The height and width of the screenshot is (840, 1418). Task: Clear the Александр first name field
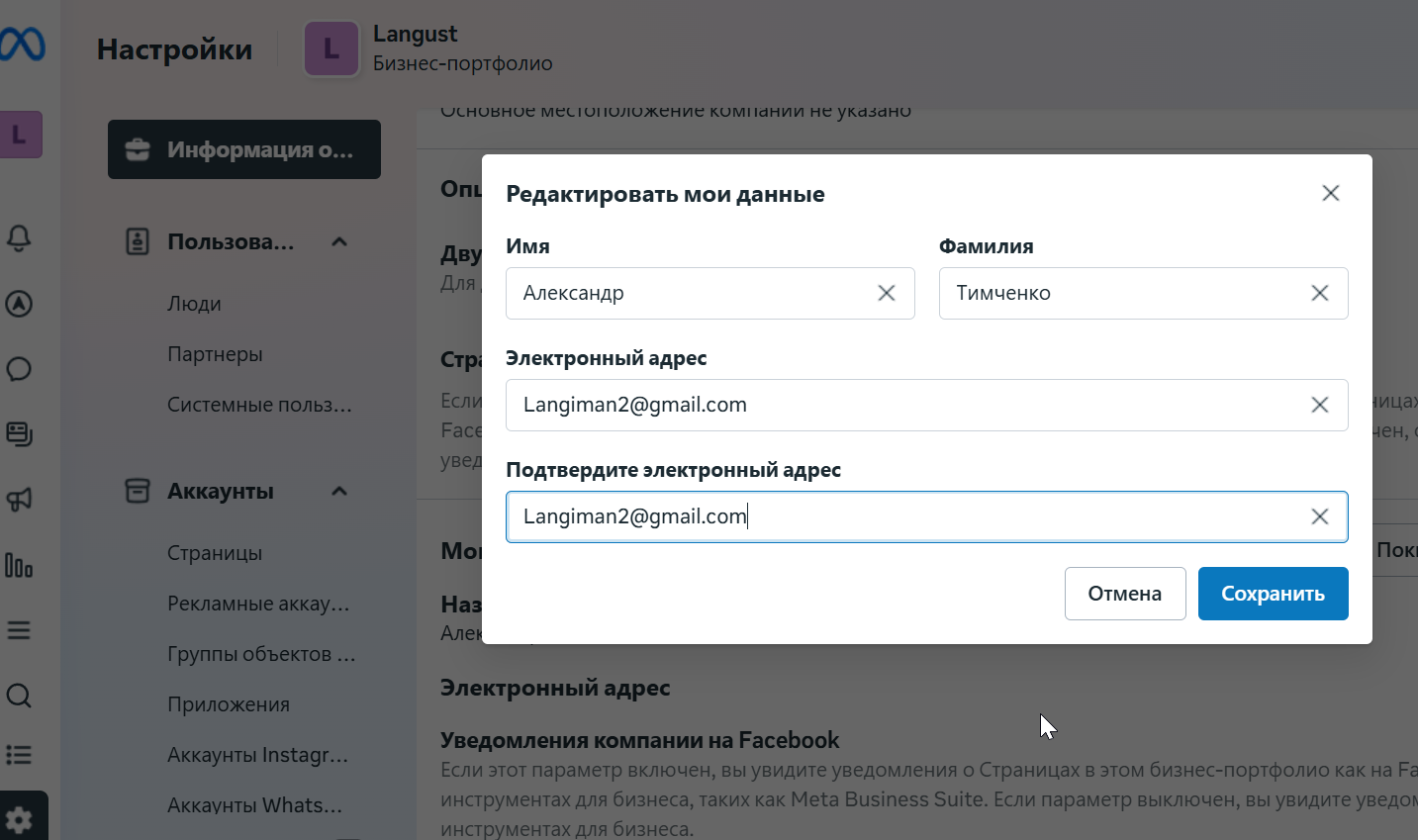click(887, 293)
